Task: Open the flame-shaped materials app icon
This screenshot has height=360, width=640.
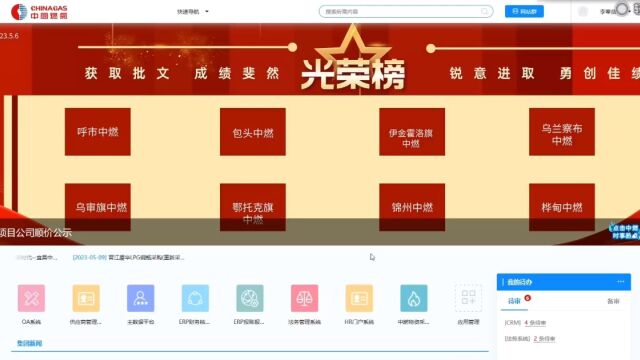Action: click(x=414, y=298)
